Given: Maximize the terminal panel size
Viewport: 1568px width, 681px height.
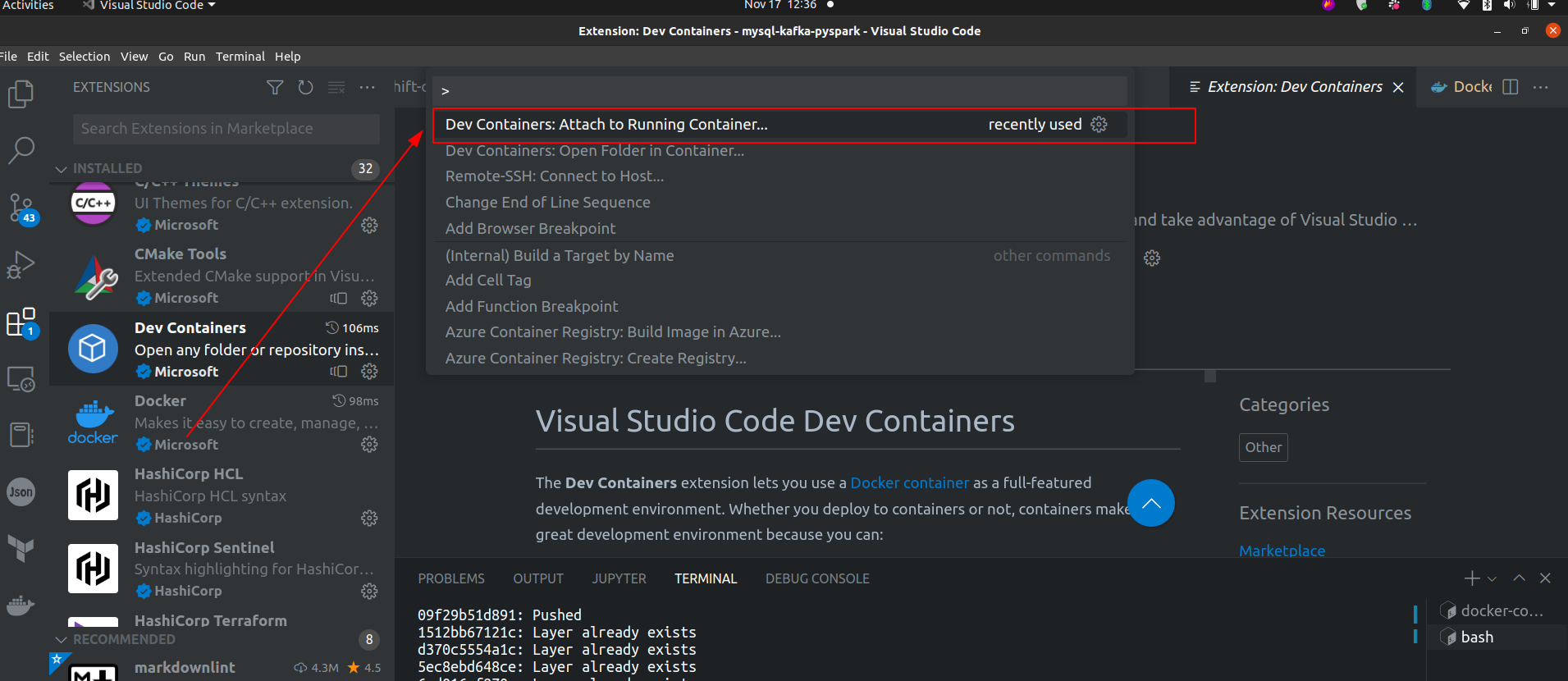Looking at the screenshot, I should click(1519, 578).
